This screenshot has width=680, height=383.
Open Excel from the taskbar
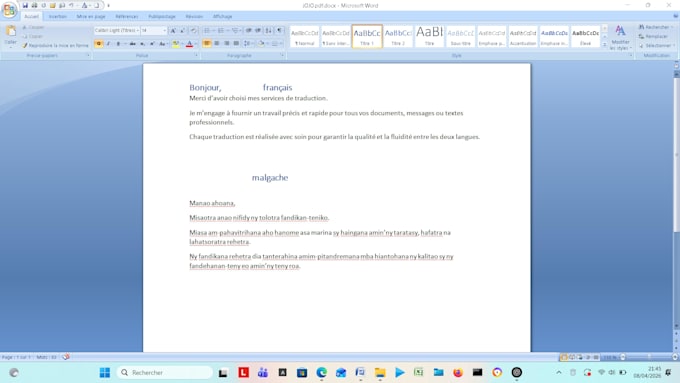click(x=418, y=373)
